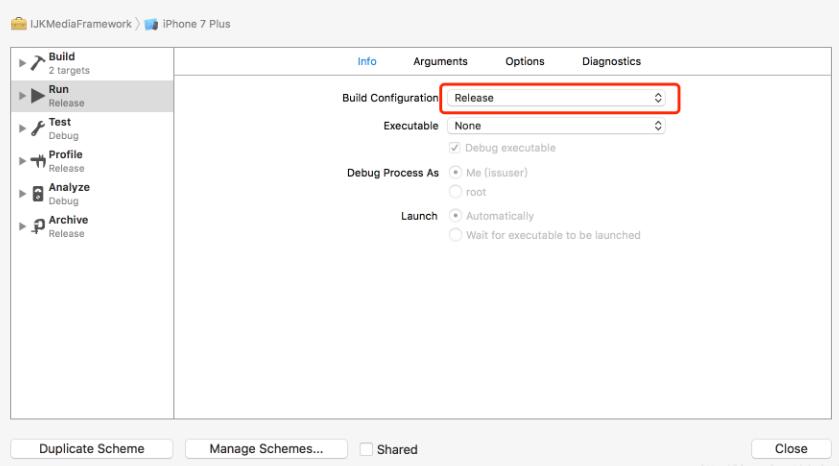
Task: Switch to the Diagnostics tab
Action: (611, 61)
